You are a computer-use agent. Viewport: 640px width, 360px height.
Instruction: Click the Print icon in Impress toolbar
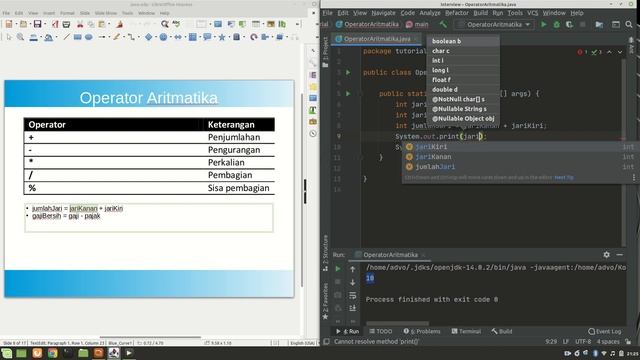tap(66, 24)
